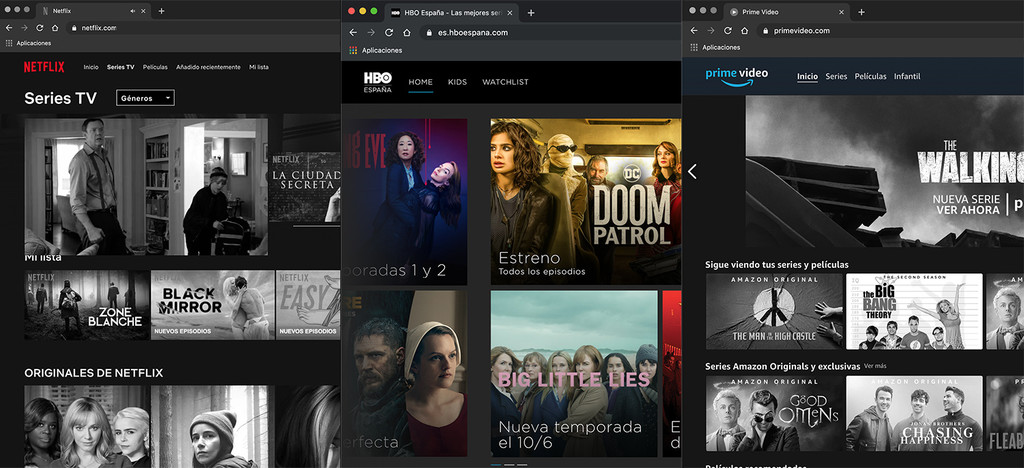
Task: Click home icon in HBO browser toolbar
Action: tap(407, 32)
